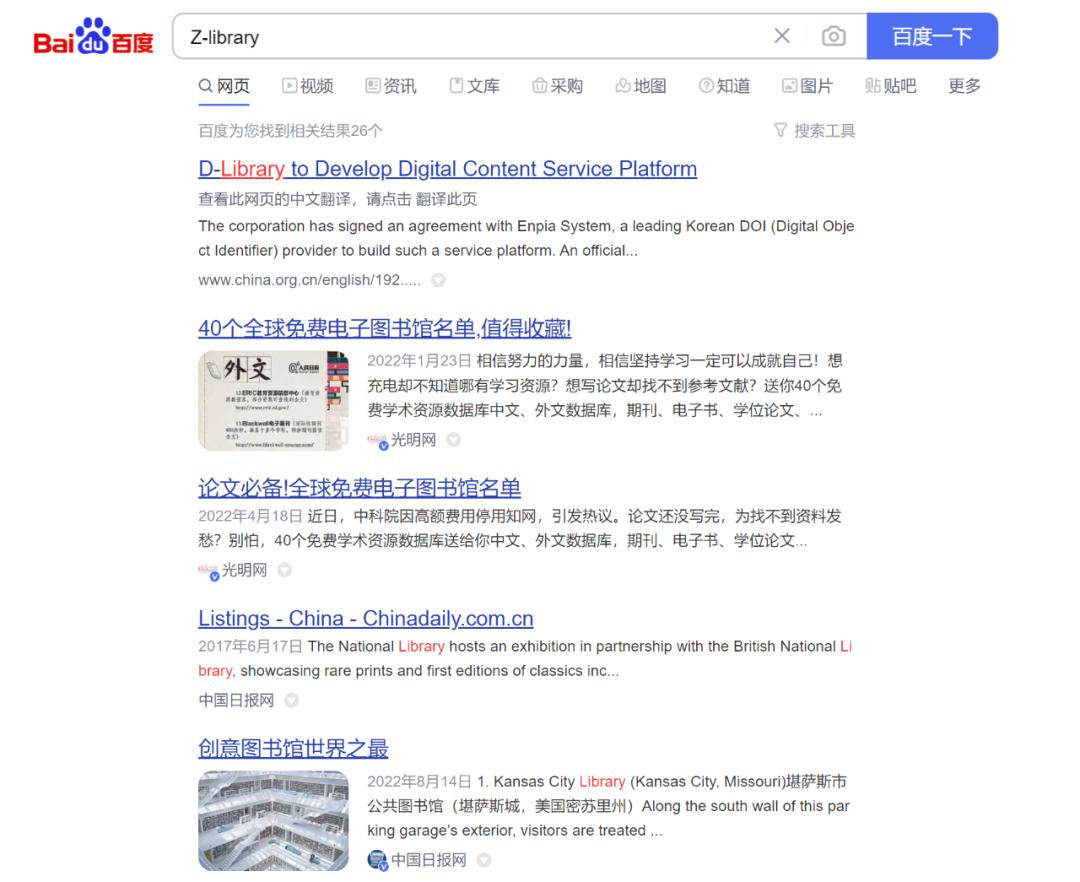Click inside the search input field
The height and width of the screenshot is (882, 1080).
pyautogui.click(x=450, y=36)
